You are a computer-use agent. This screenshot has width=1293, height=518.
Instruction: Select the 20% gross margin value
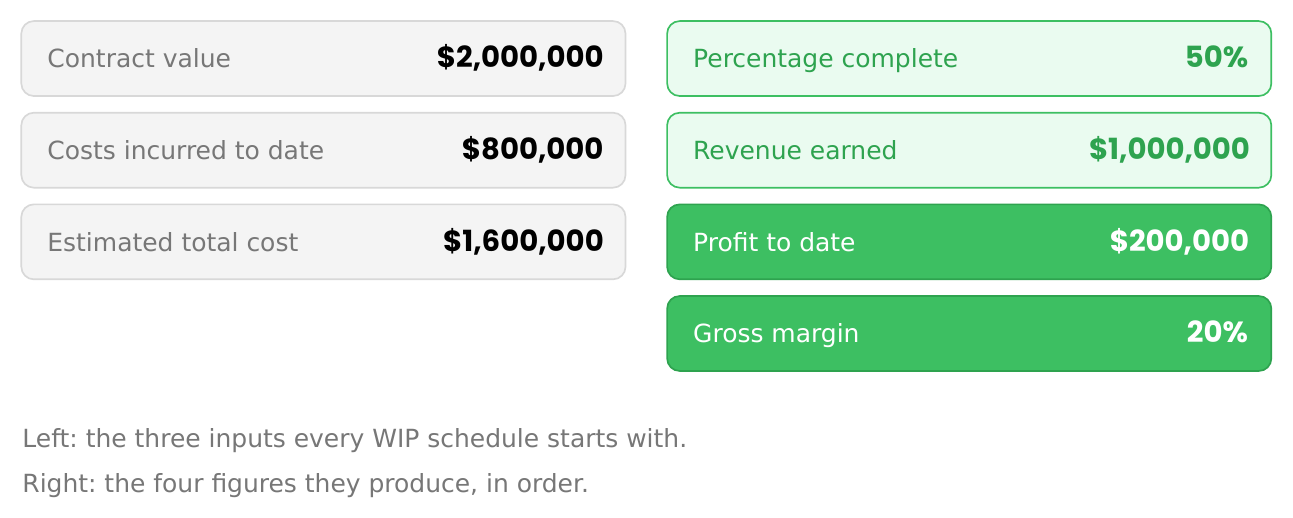pos(1217,333)
